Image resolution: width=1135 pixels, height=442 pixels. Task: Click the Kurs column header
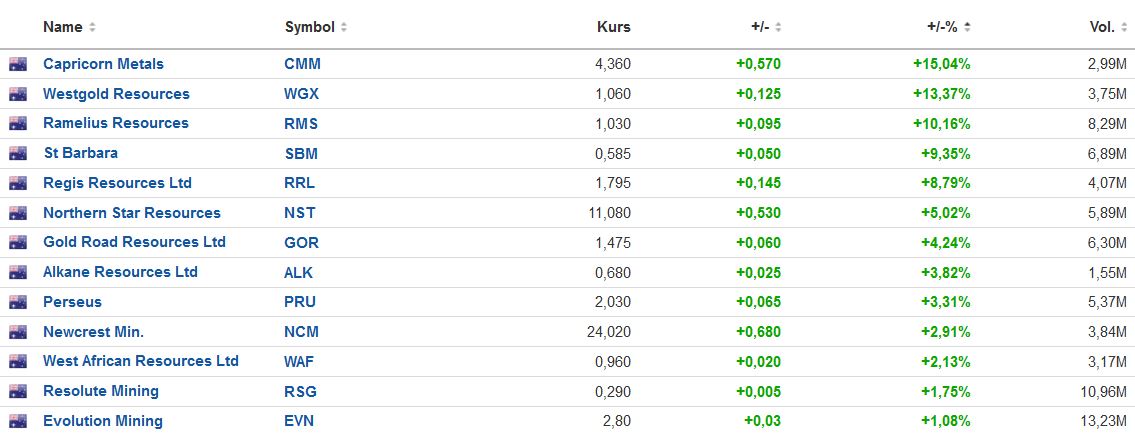614,27
